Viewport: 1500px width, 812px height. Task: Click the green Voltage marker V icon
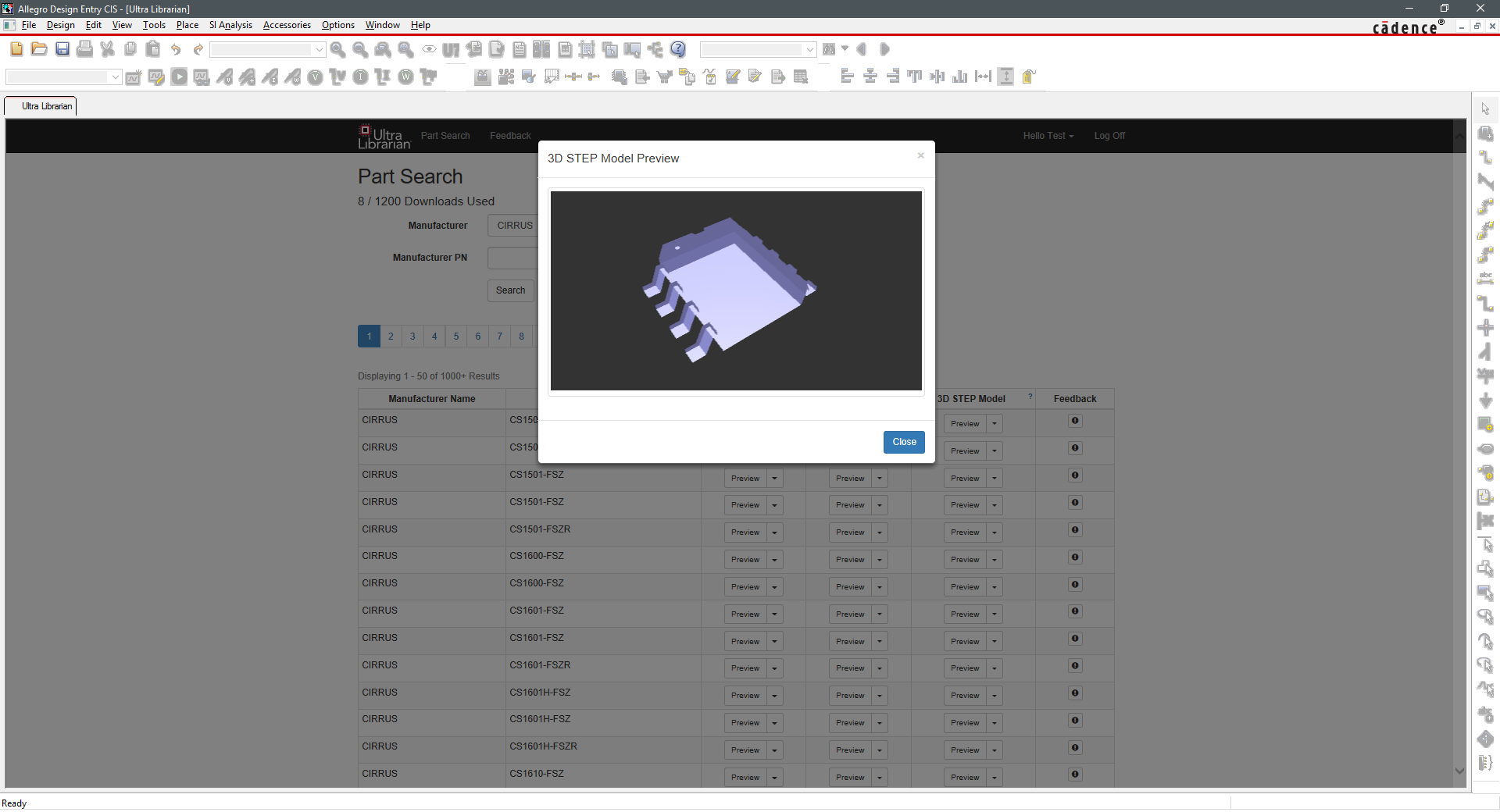click(x=315, y=77)
